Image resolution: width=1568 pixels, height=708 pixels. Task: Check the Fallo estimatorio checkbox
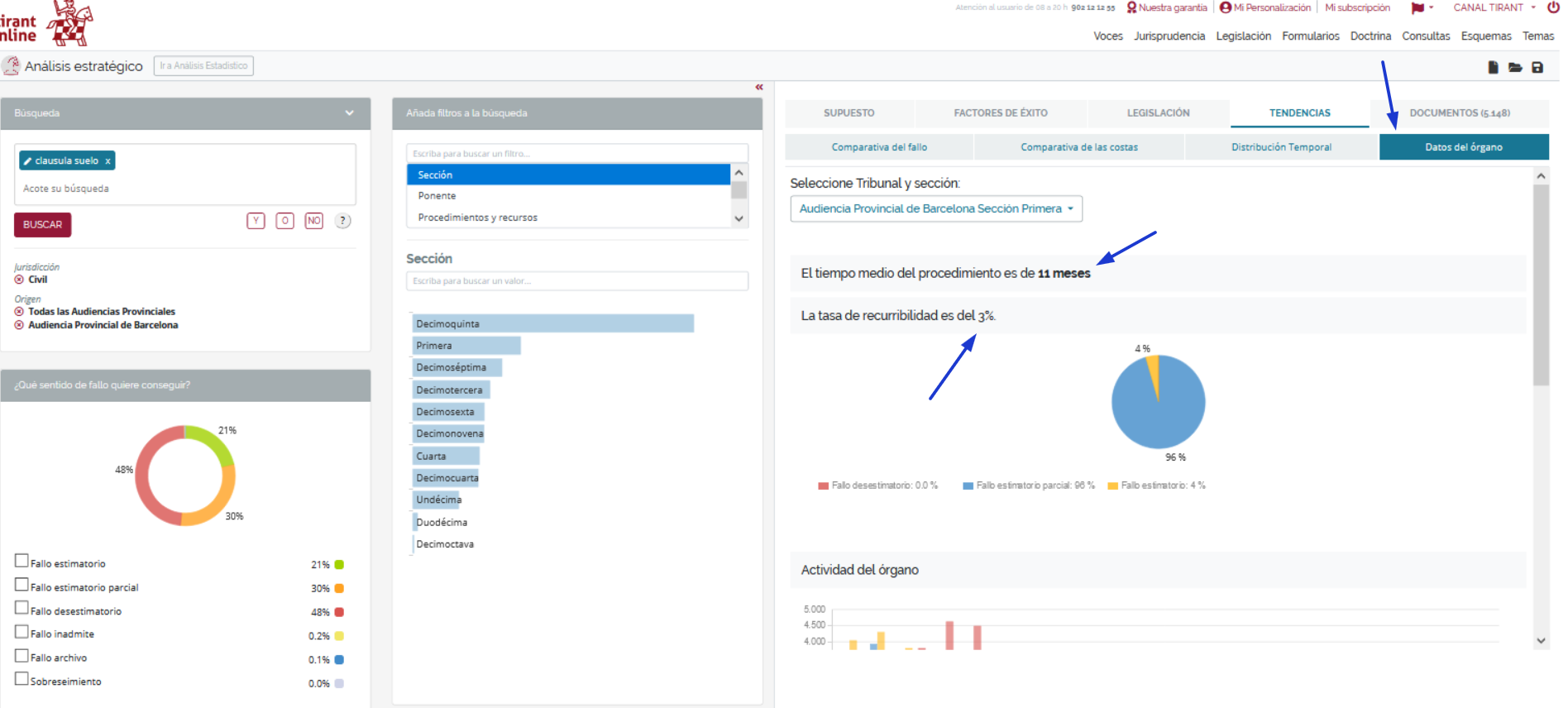(x=22, y=561)
